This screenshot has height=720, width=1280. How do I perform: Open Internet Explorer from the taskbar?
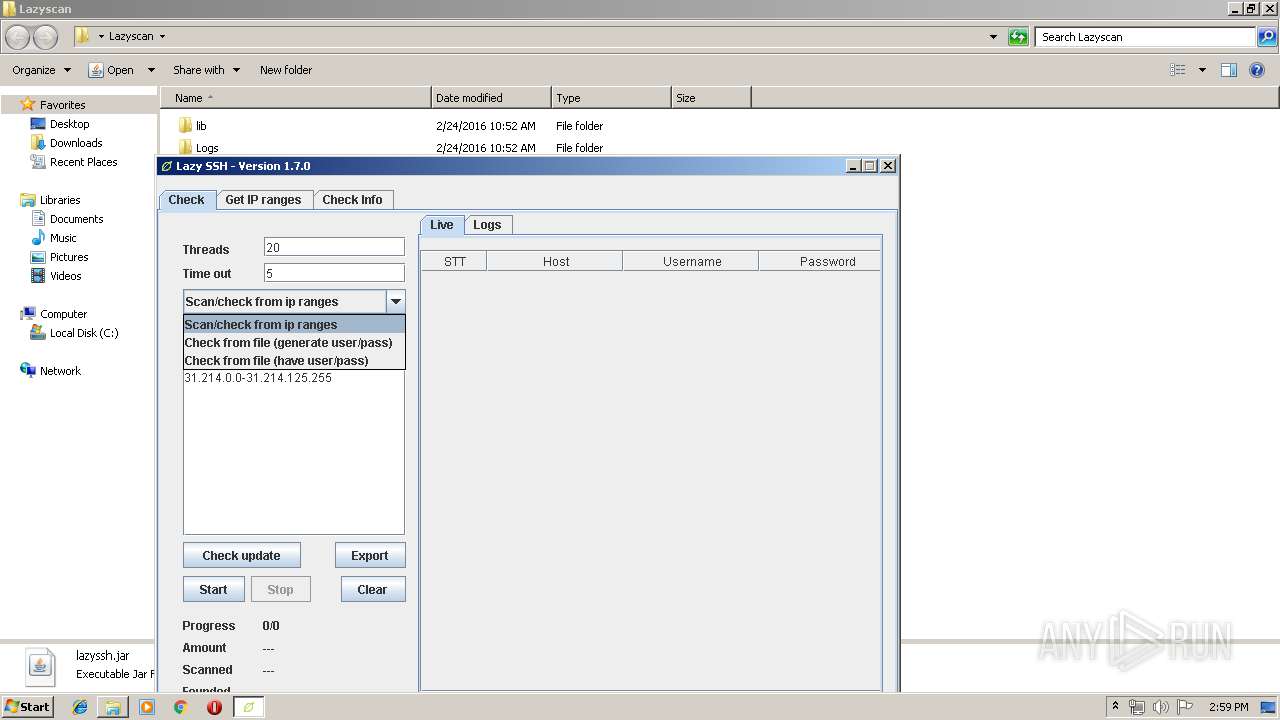tap(80, 707)
